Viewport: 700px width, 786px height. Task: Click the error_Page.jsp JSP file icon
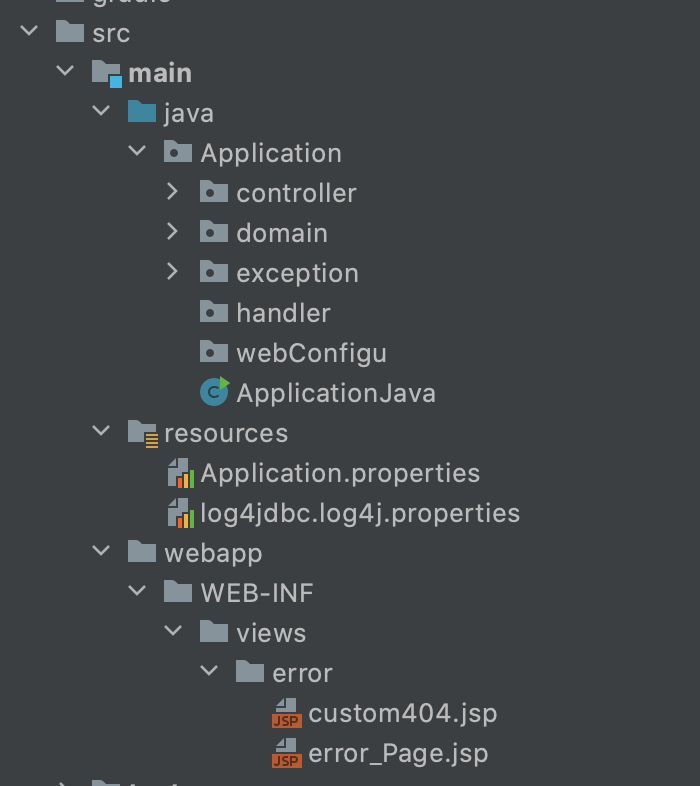point(287,753)
